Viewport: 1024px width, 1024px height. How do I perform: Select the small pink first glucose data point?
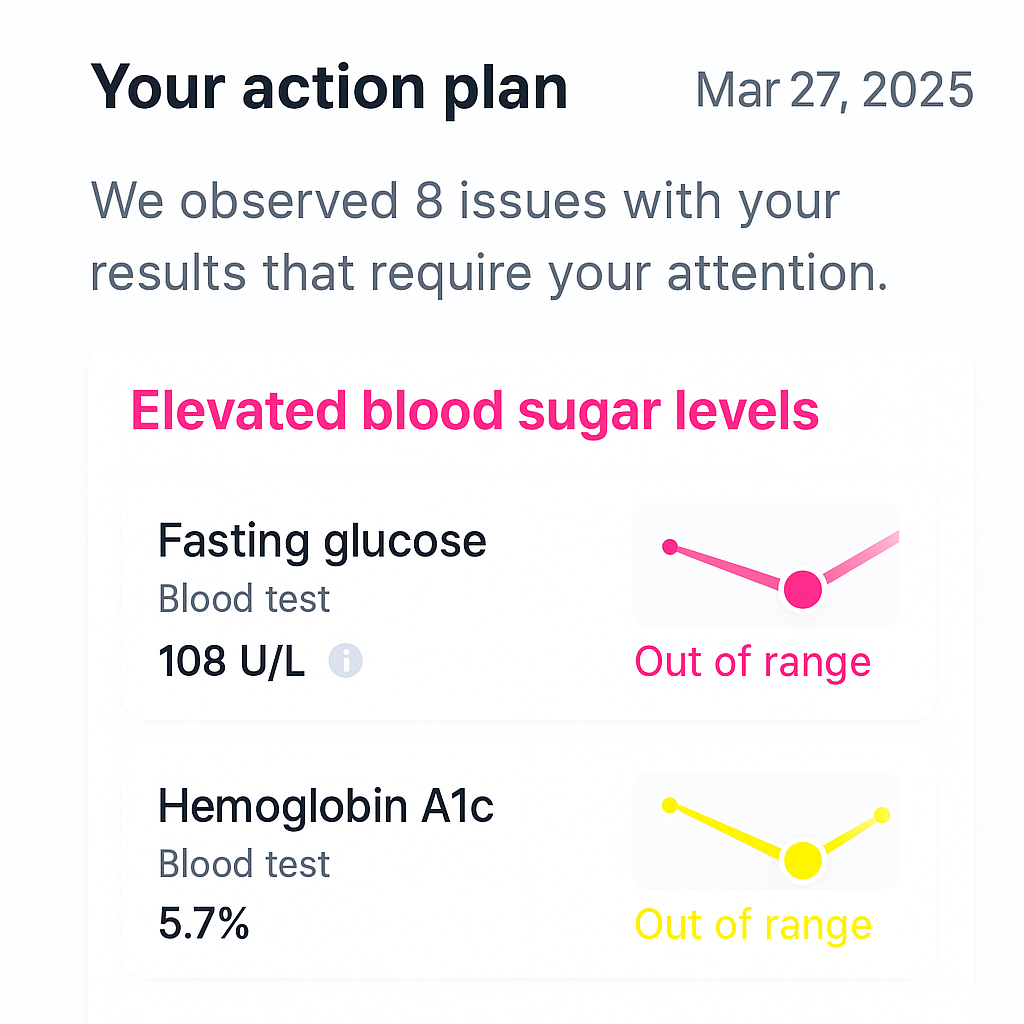click(x=669, y=547)
